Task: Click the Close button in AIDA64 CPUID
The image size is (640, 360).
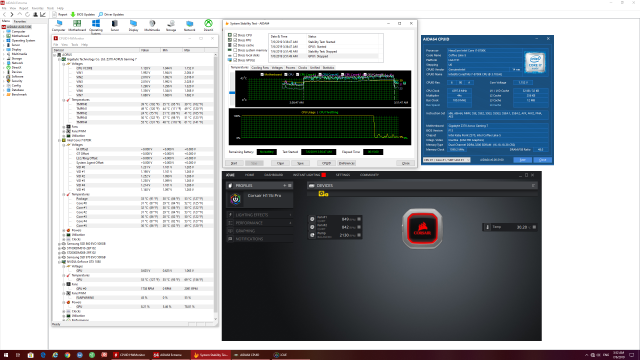Action: coord(542,160)
